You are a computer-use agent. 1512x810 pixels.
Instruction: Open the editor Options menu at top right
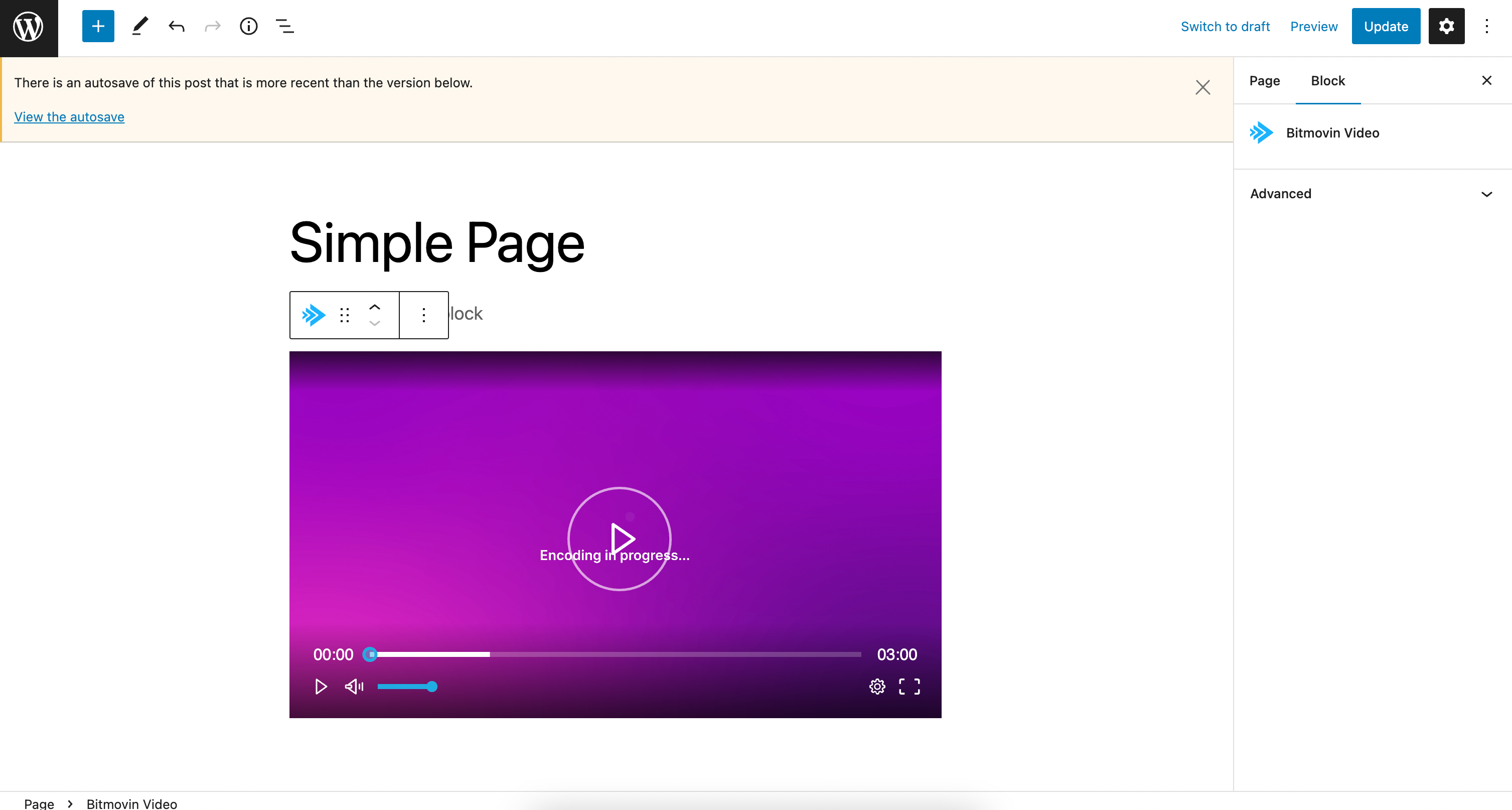[1487, 27]
